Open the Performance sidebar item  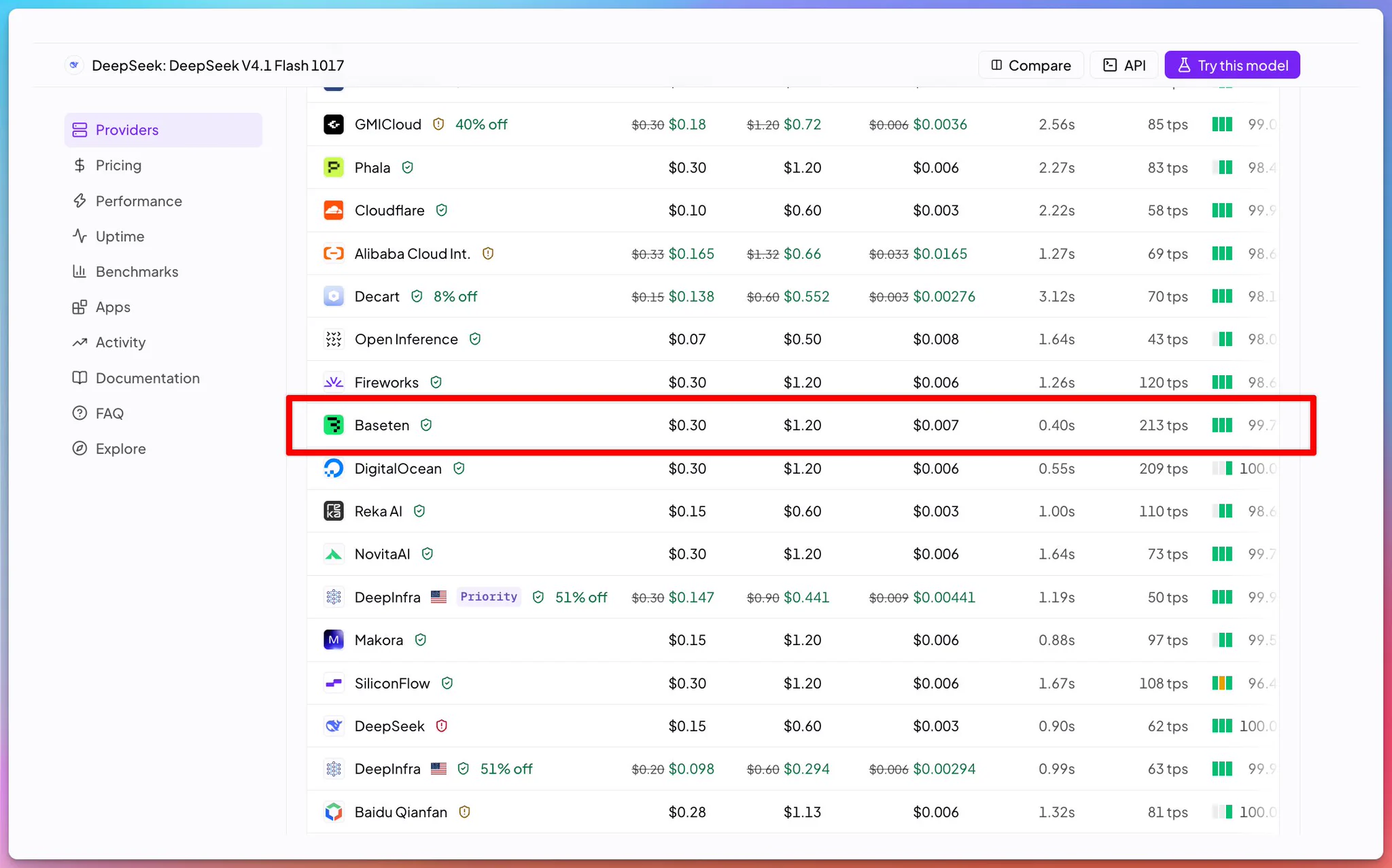[163, 201]
